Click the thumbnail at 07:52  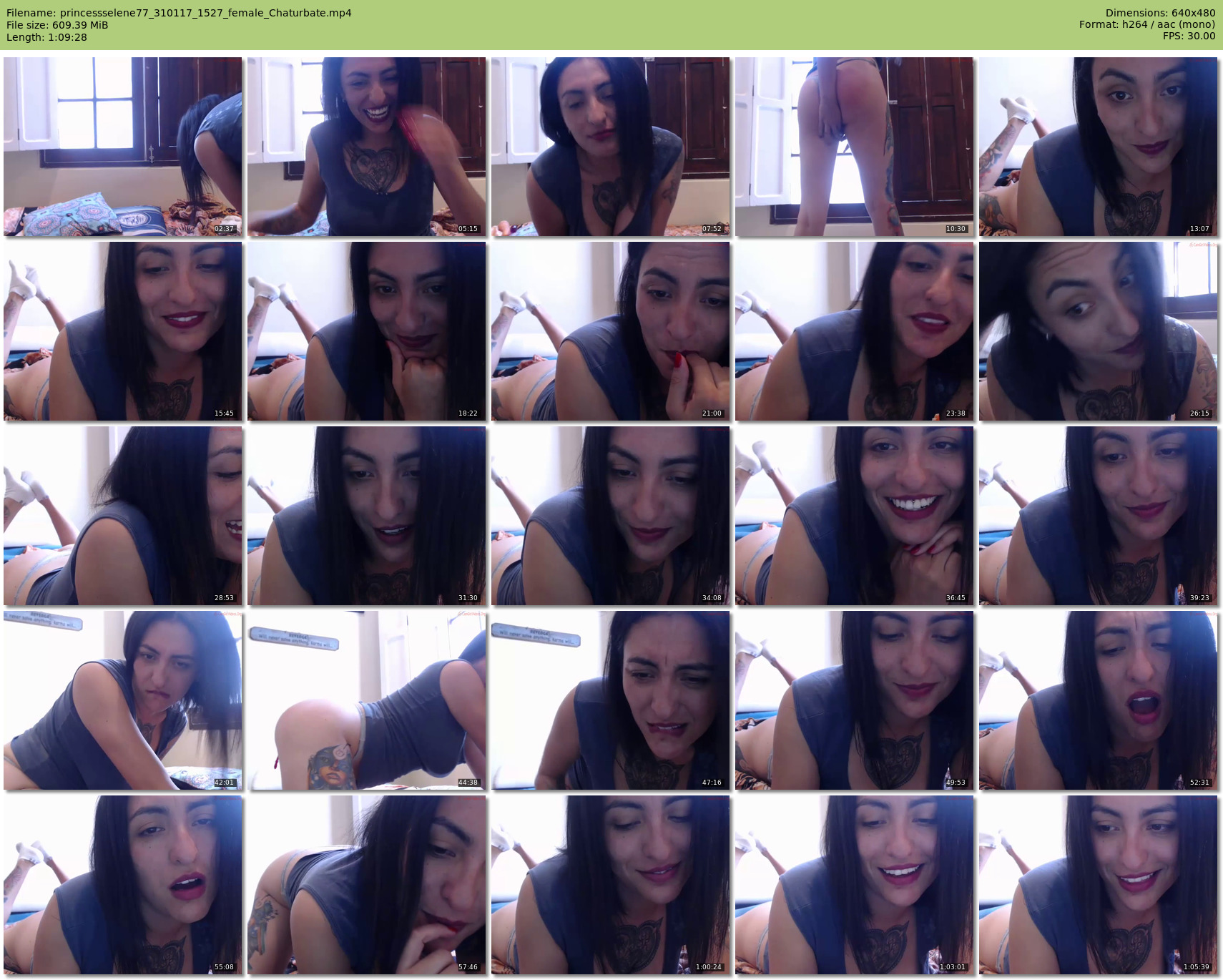tap(610, 147)
